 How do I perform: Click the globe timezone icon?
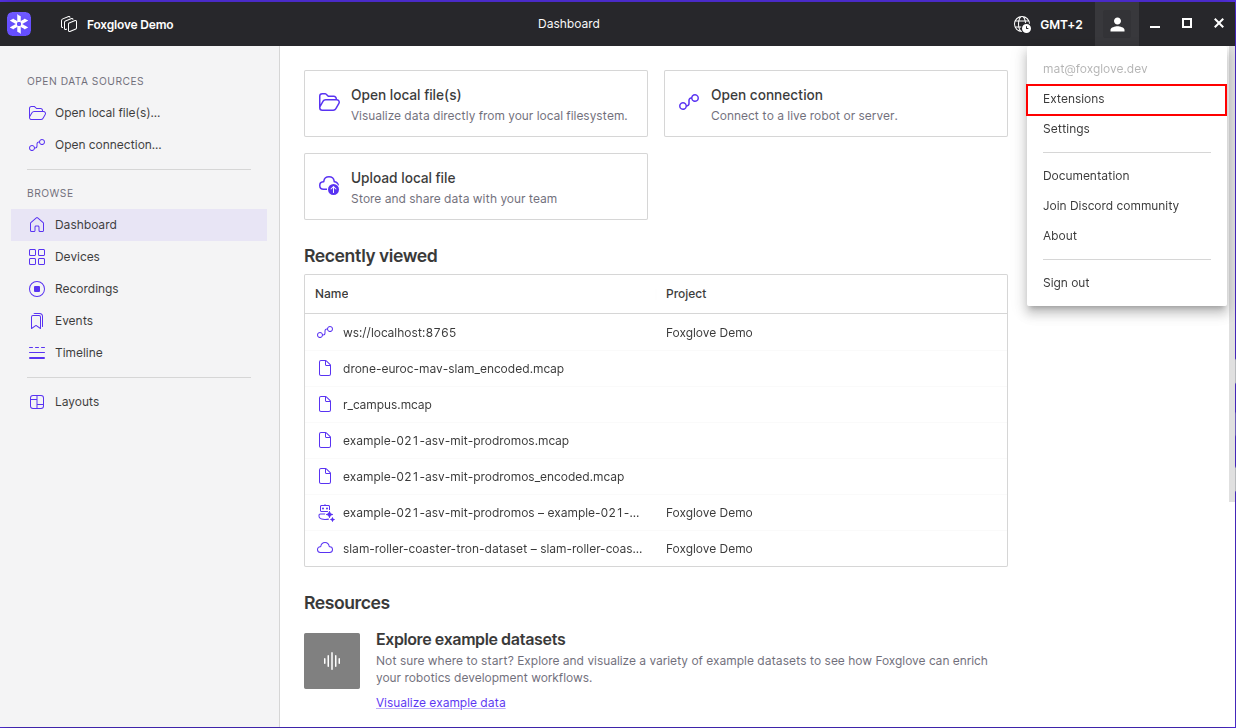click(1021, 24)
